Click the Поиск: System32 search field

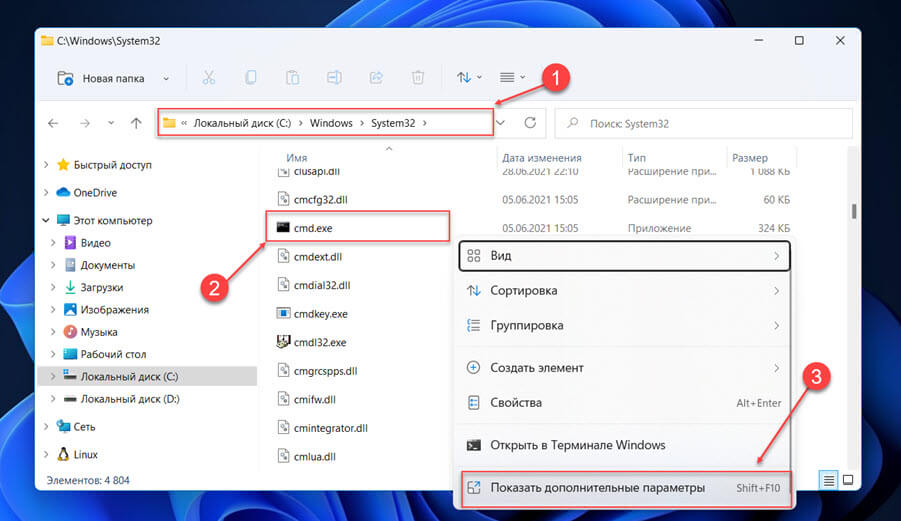click(x=703, y=124)
